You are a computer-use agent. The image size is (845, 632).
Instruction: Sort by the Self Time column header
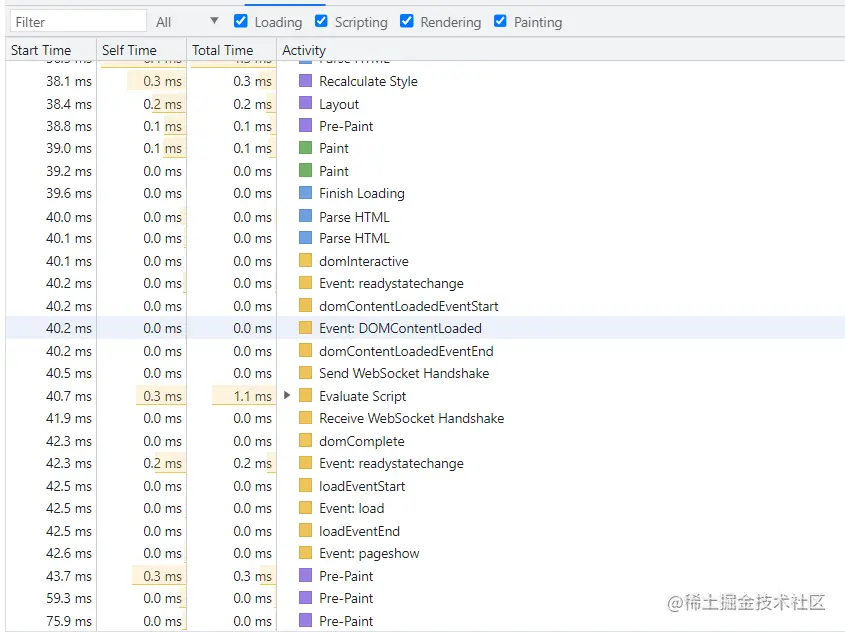141,50
